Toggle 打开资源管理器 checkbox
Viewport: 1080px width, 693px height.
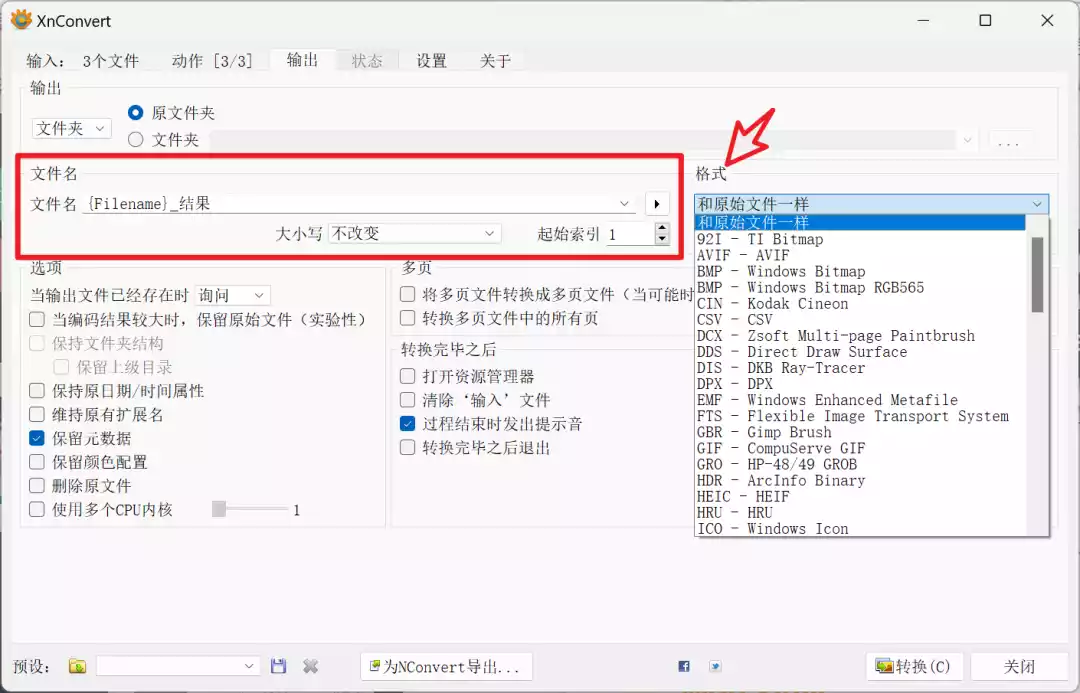408,376
